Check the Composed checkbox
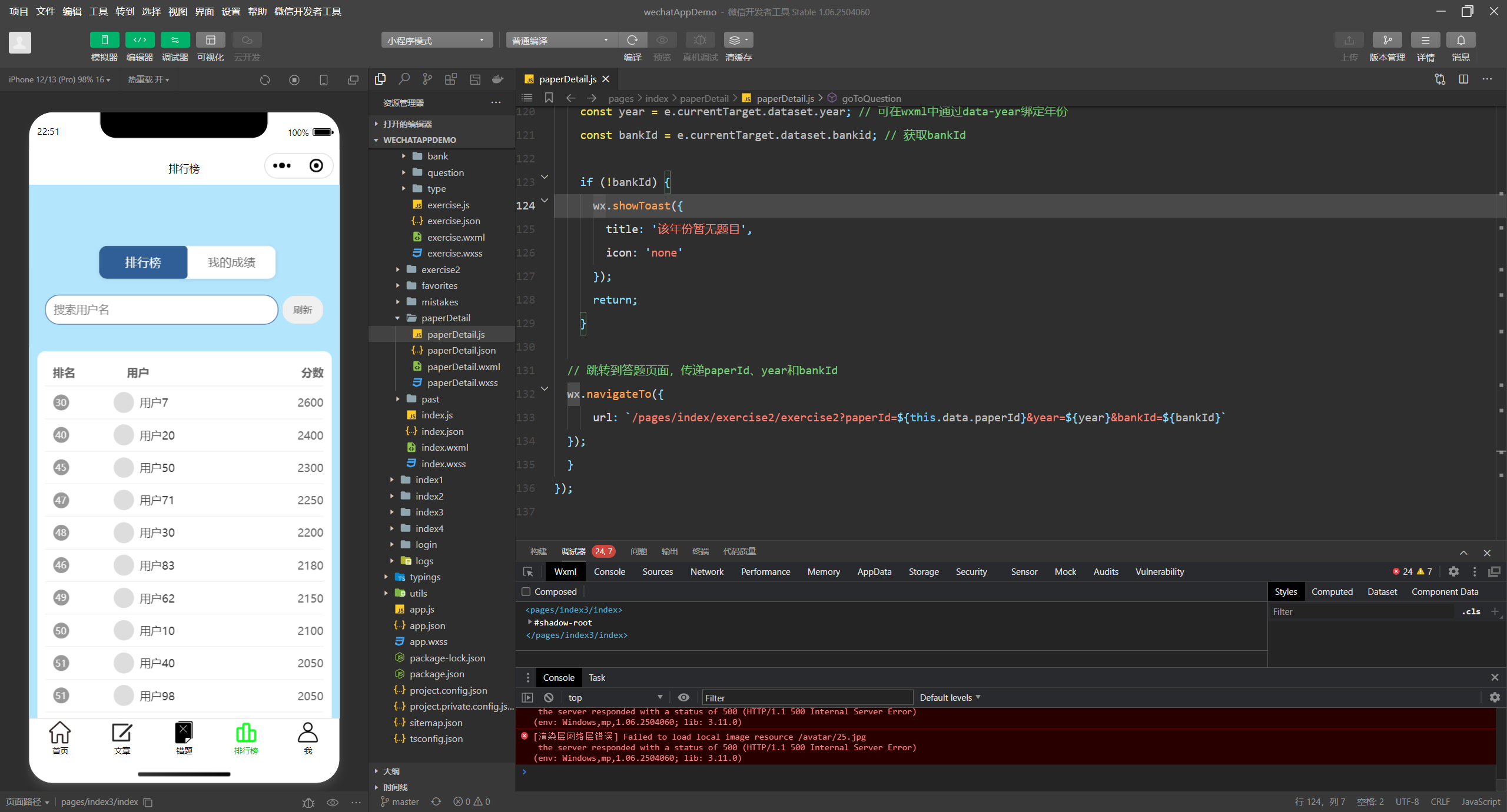The height and width of the screenshot is (812, 1507). click(526, 592)
